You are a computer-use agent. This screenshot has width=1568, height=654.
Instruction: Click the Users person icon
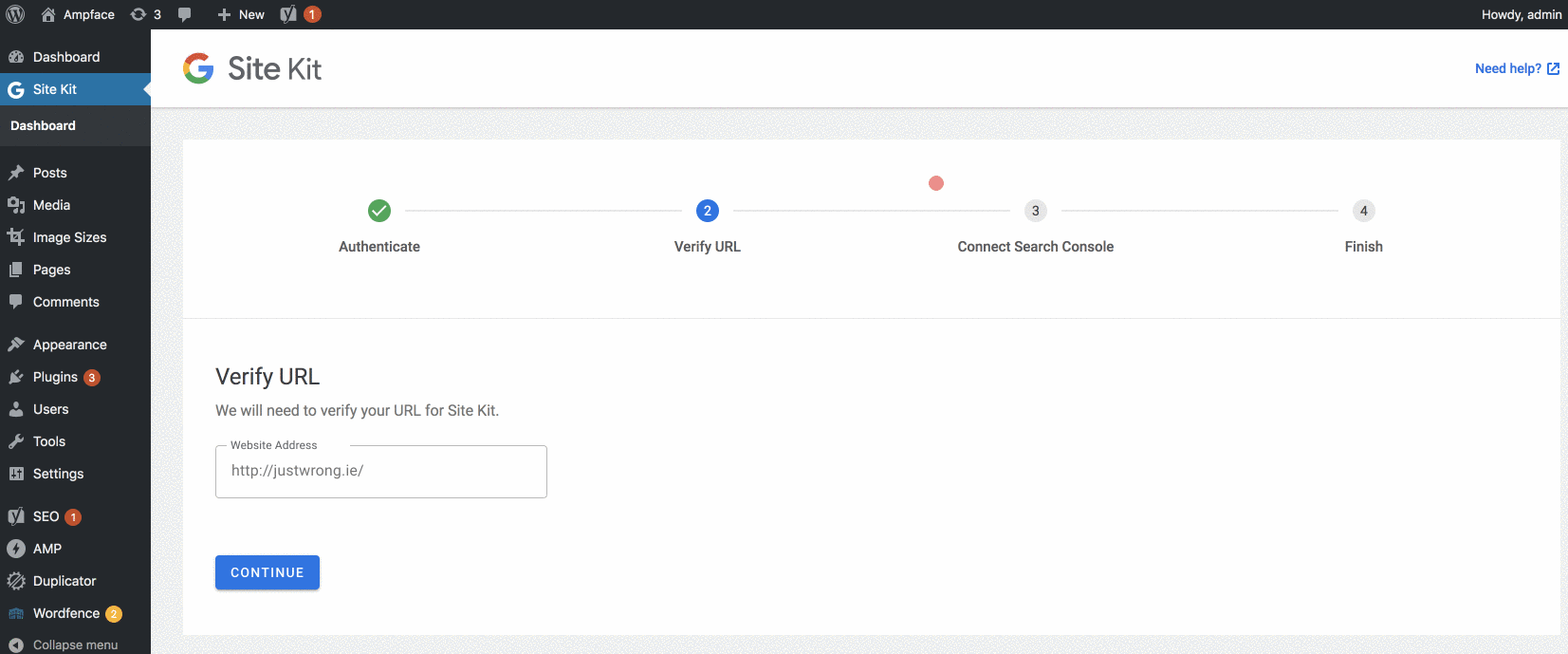(x=16, y=409)
